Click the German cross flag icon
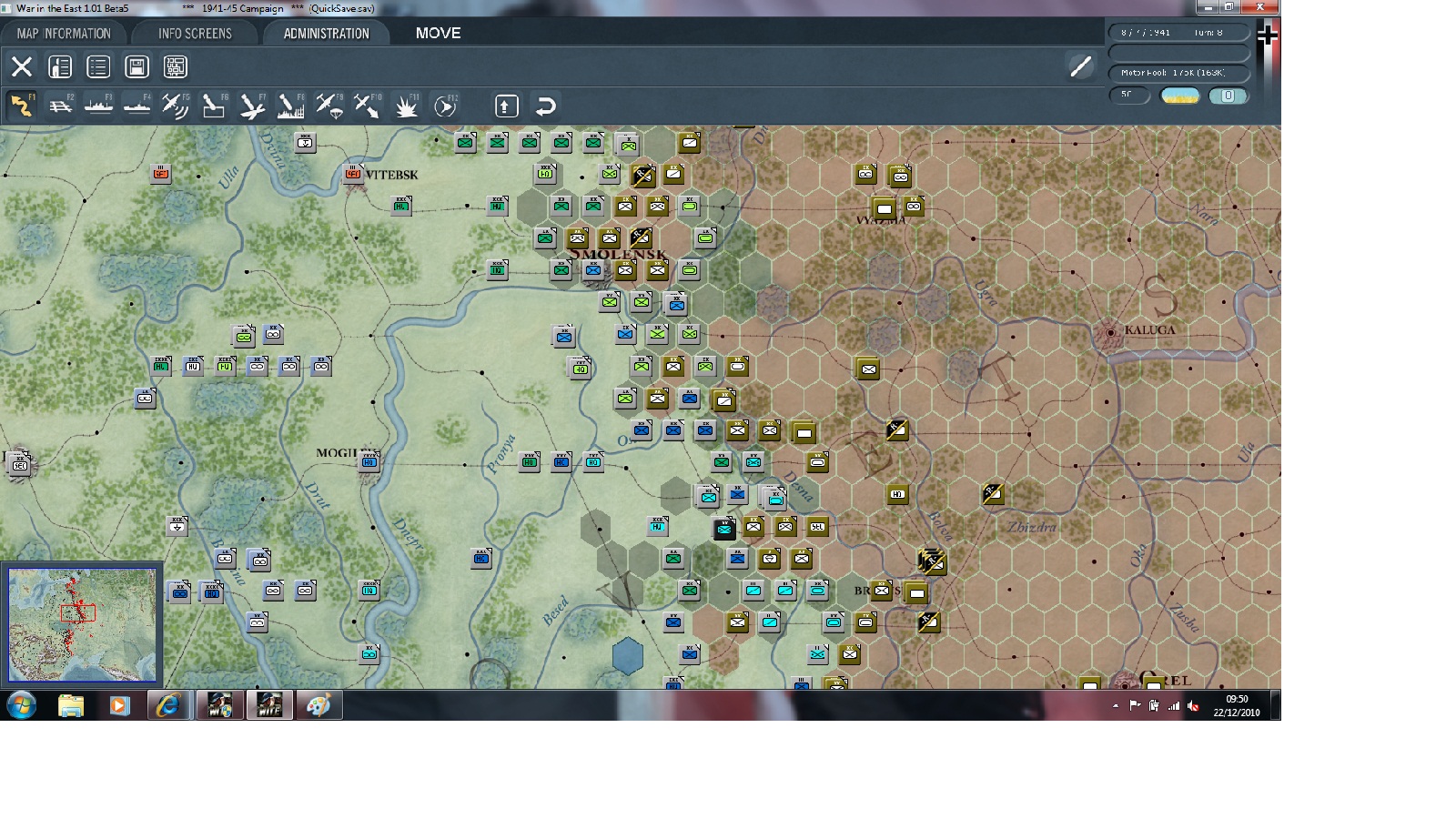Viewport: 1456px width, 819px height. tap(1268, 35)
